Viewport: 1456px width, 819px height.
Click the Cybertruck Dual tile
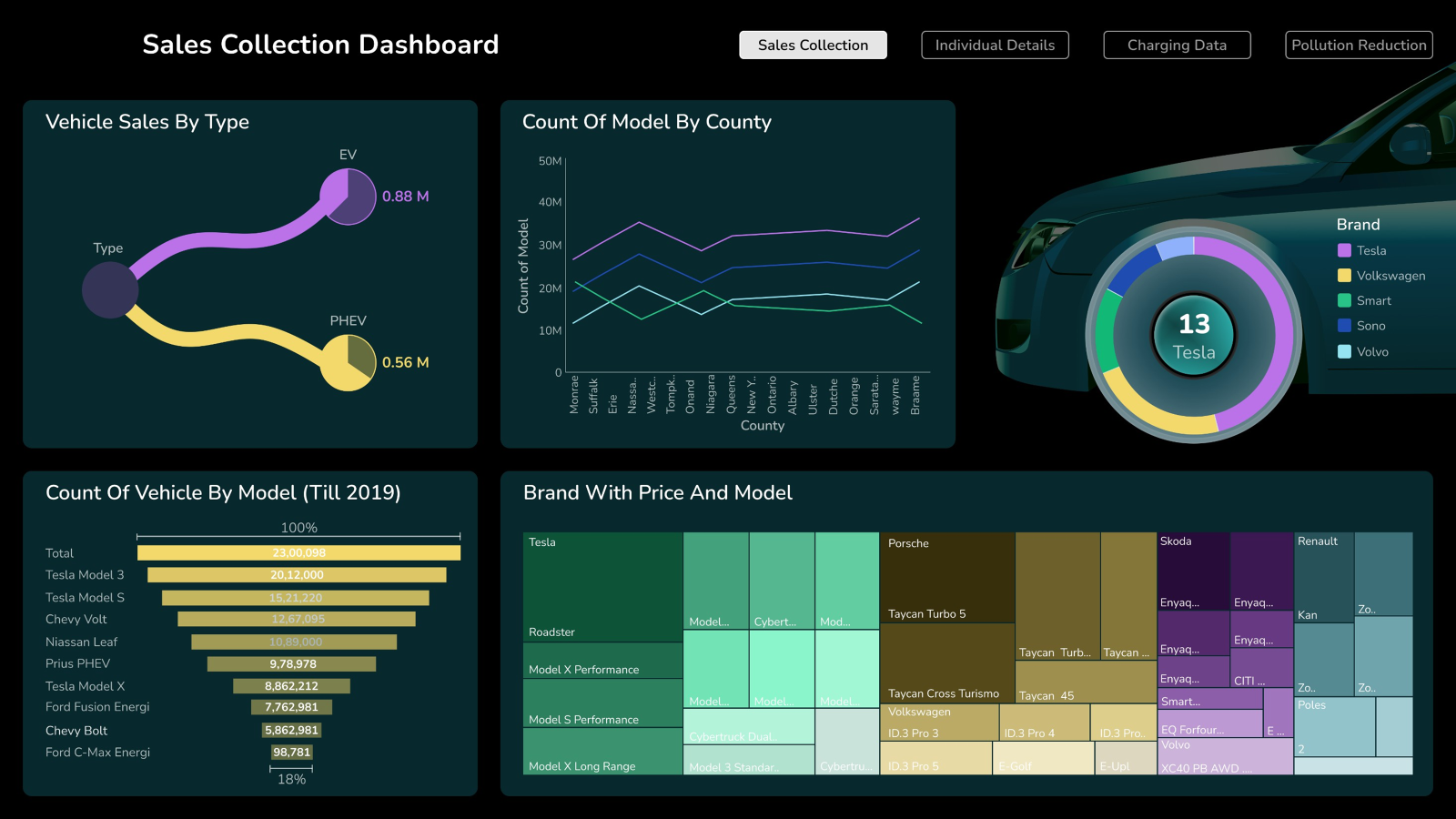pos(749,727)
